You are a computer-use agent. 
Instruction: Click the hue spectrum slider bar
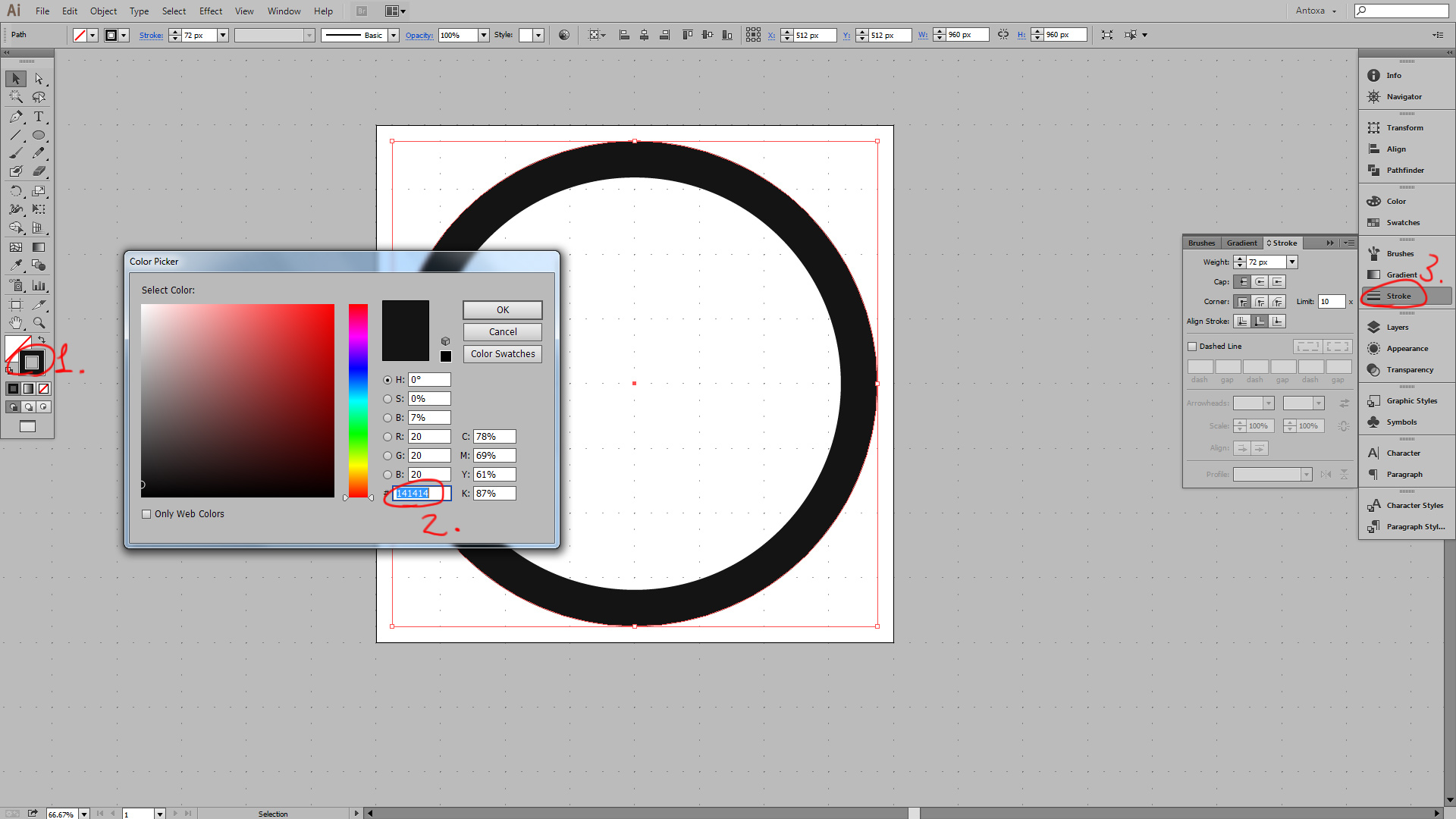358,400
